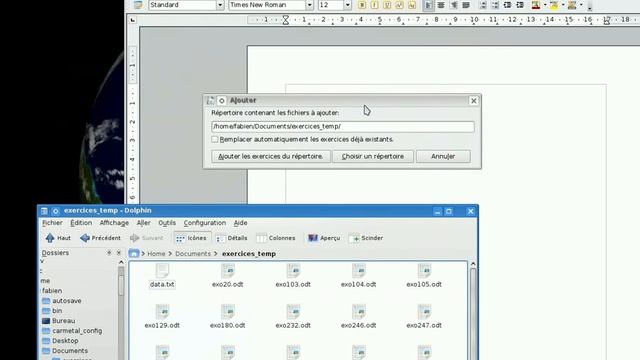Toggle Aperçu preview in Dolphin
Screen dimensions: 640x360
(x=324, y=238)
